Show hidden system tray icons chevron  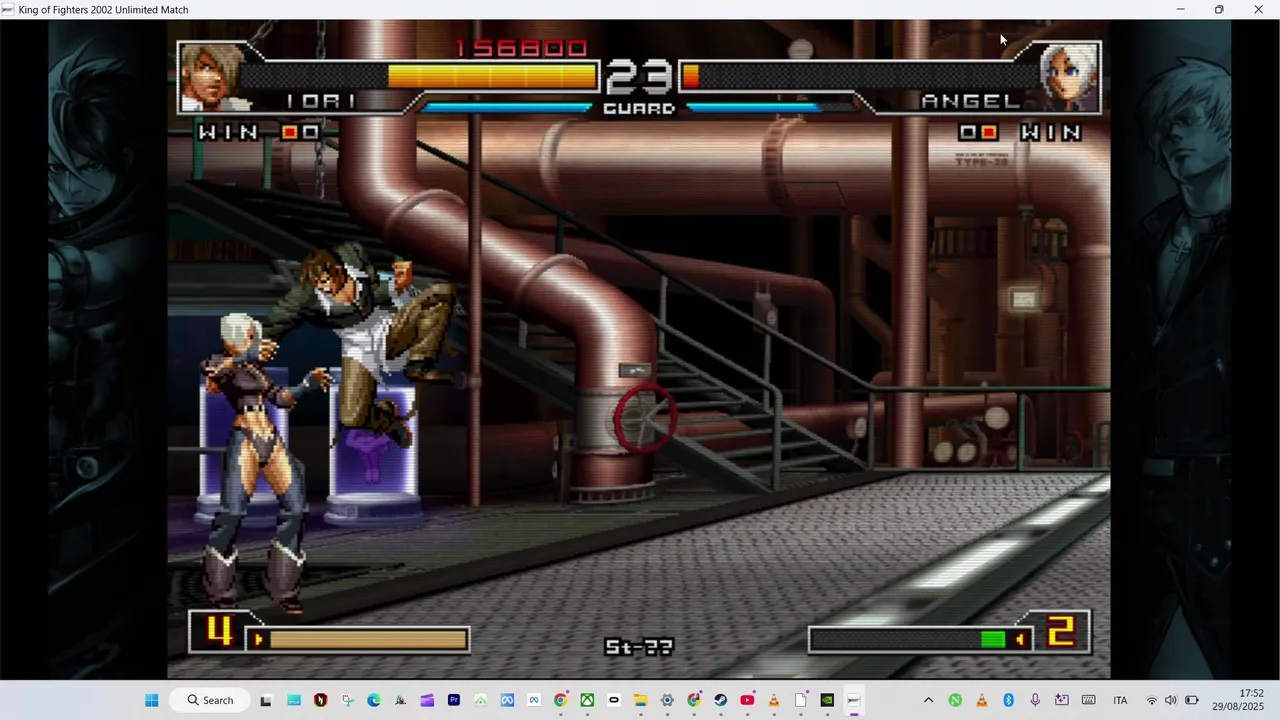(928, 700)
